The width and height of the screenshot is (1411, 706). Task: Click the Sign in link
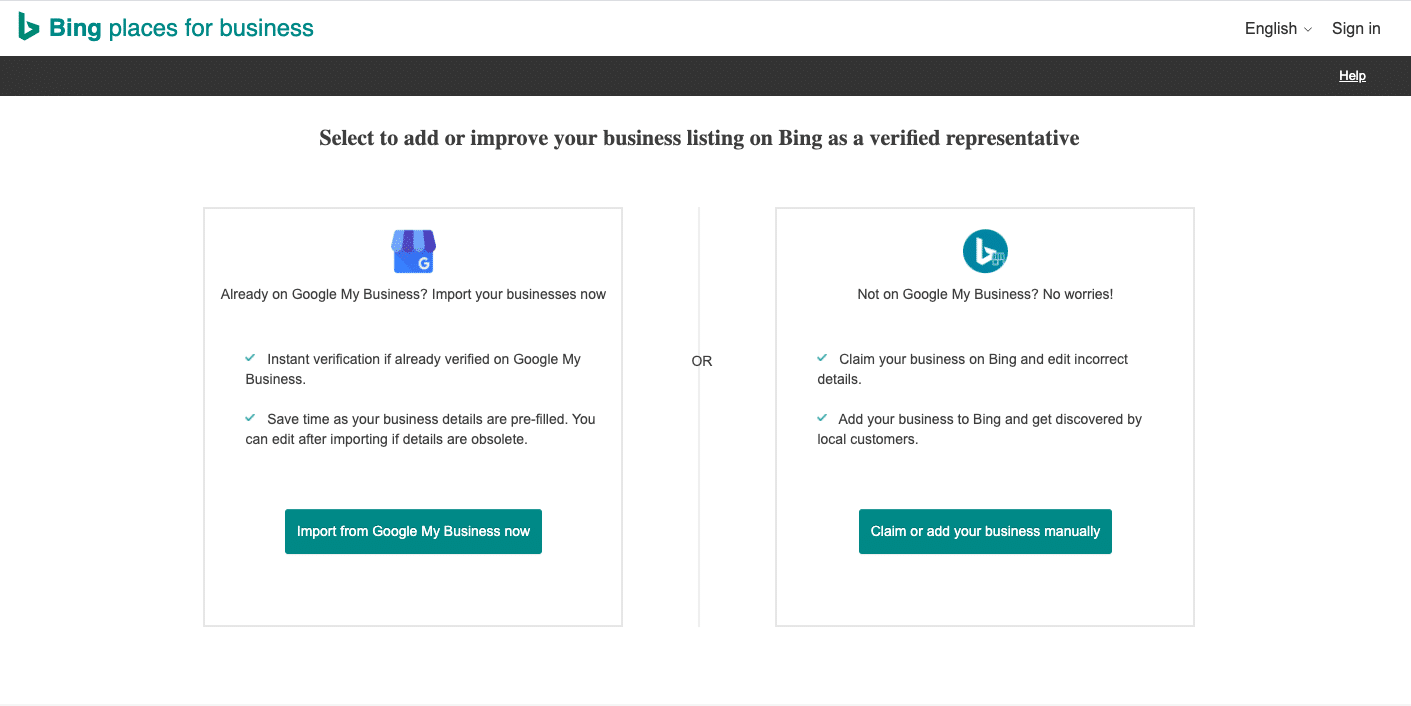pyautogui.click(x=1356, y=28)
